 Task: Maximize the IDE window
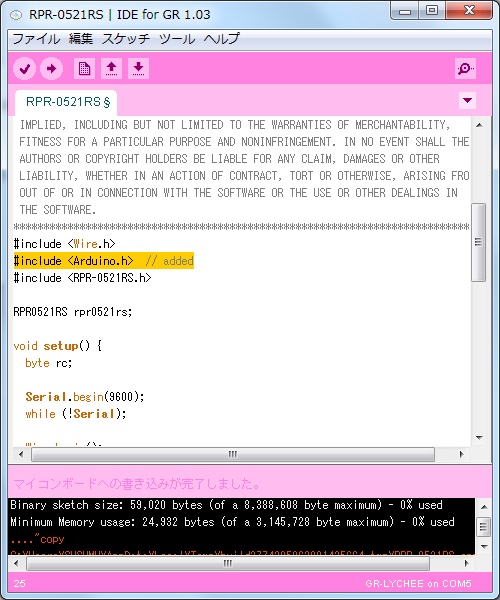pos(432,11)
